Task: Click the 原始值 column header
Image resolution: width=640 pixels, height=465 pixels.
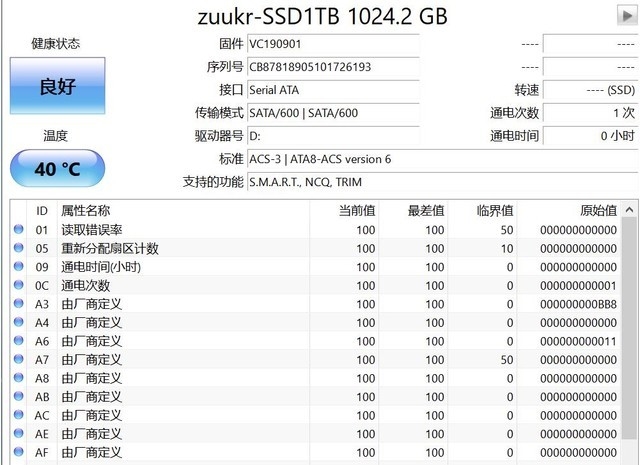Action: tap(598, 211)
